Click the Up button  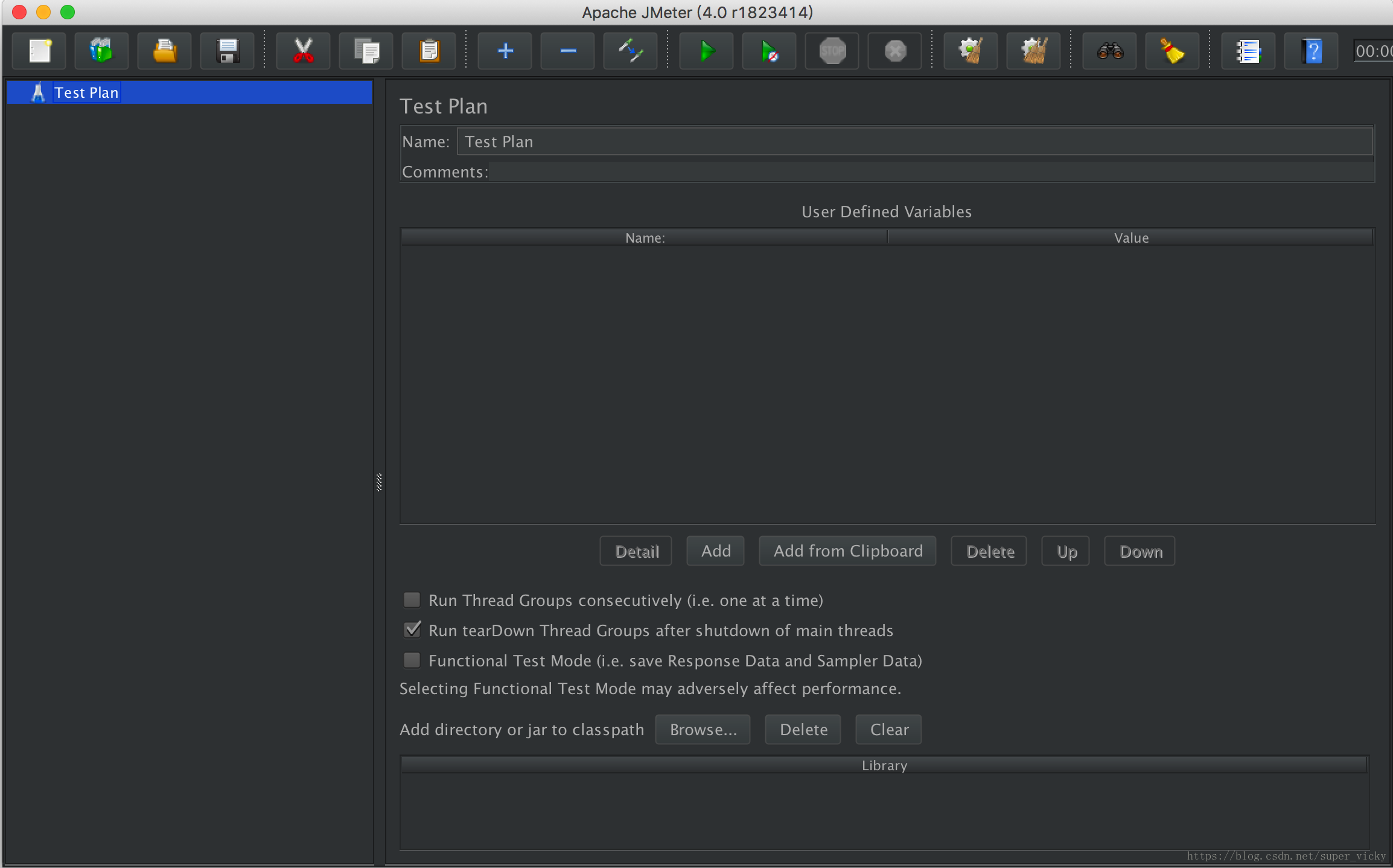click(1066, 551)
